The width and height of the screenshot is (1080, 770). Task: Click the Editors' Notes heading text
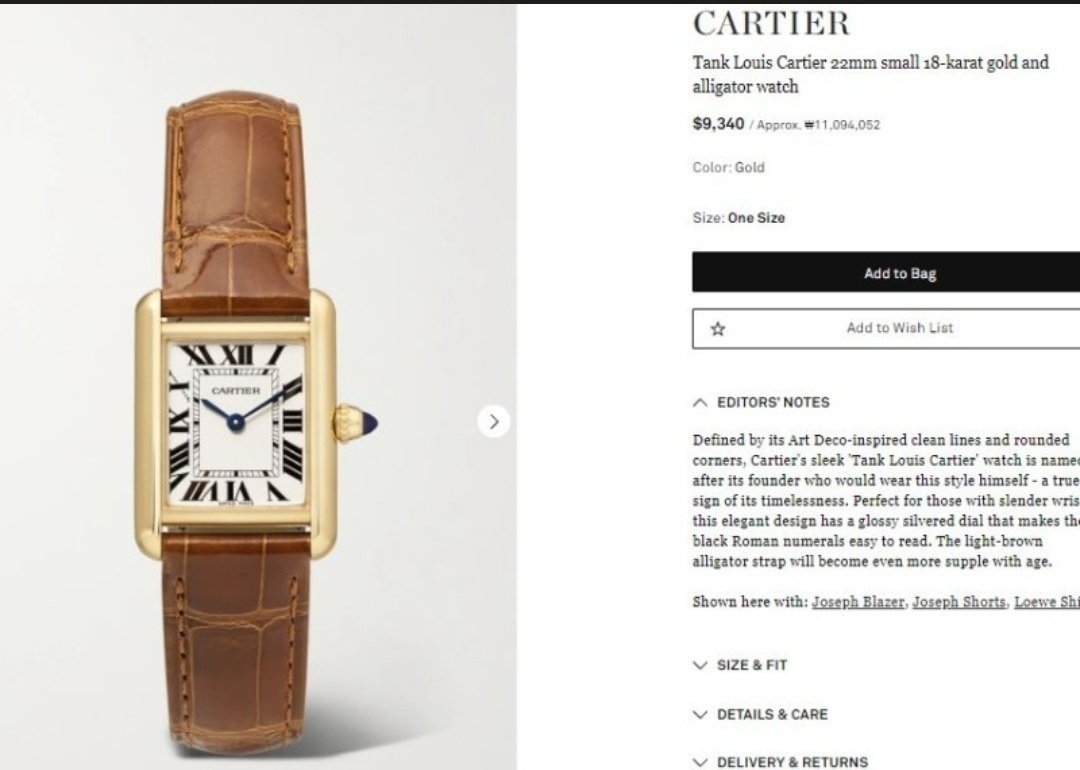[773, 403]
